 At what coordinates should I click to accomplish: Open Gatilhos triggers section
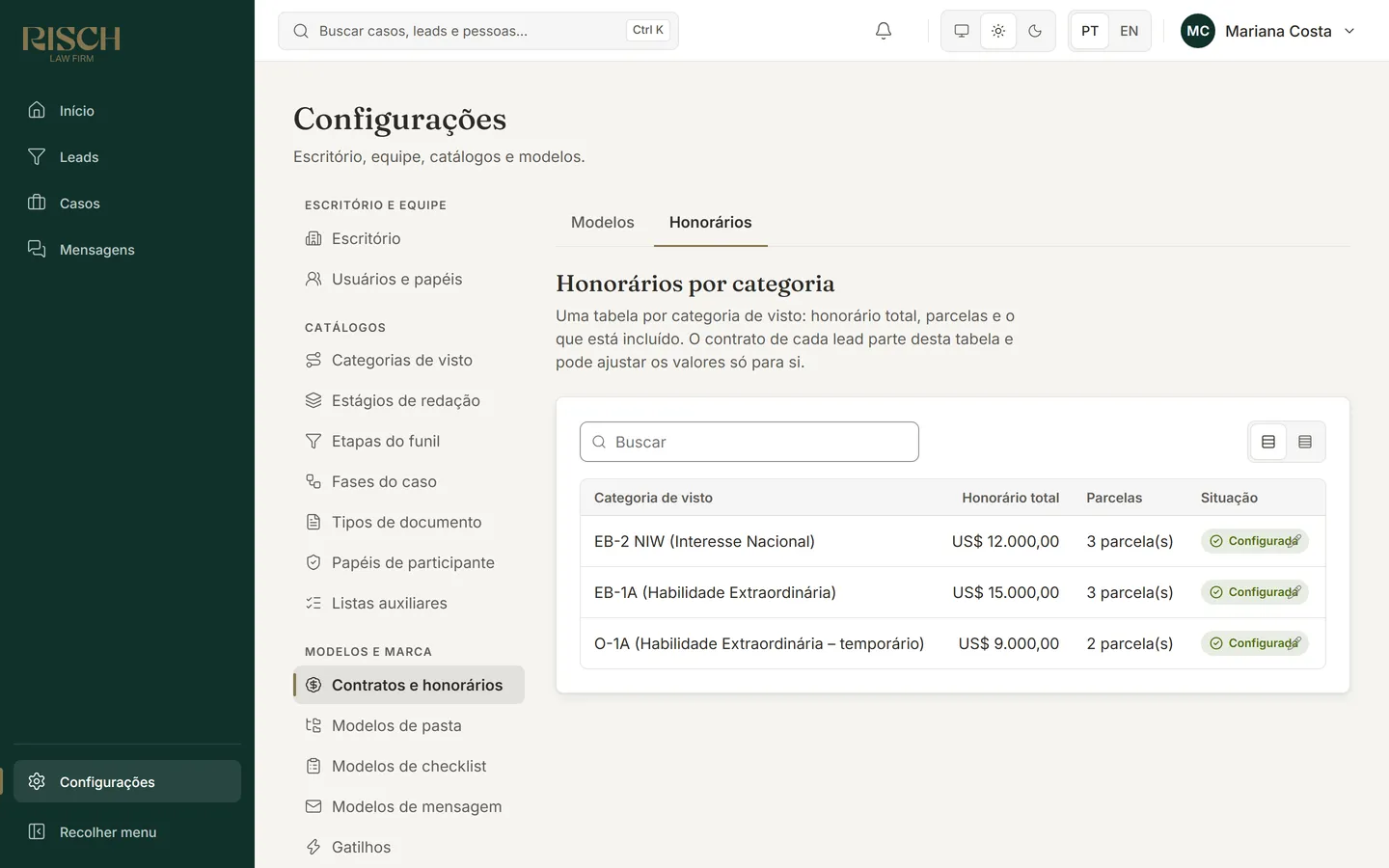point(409,847)
